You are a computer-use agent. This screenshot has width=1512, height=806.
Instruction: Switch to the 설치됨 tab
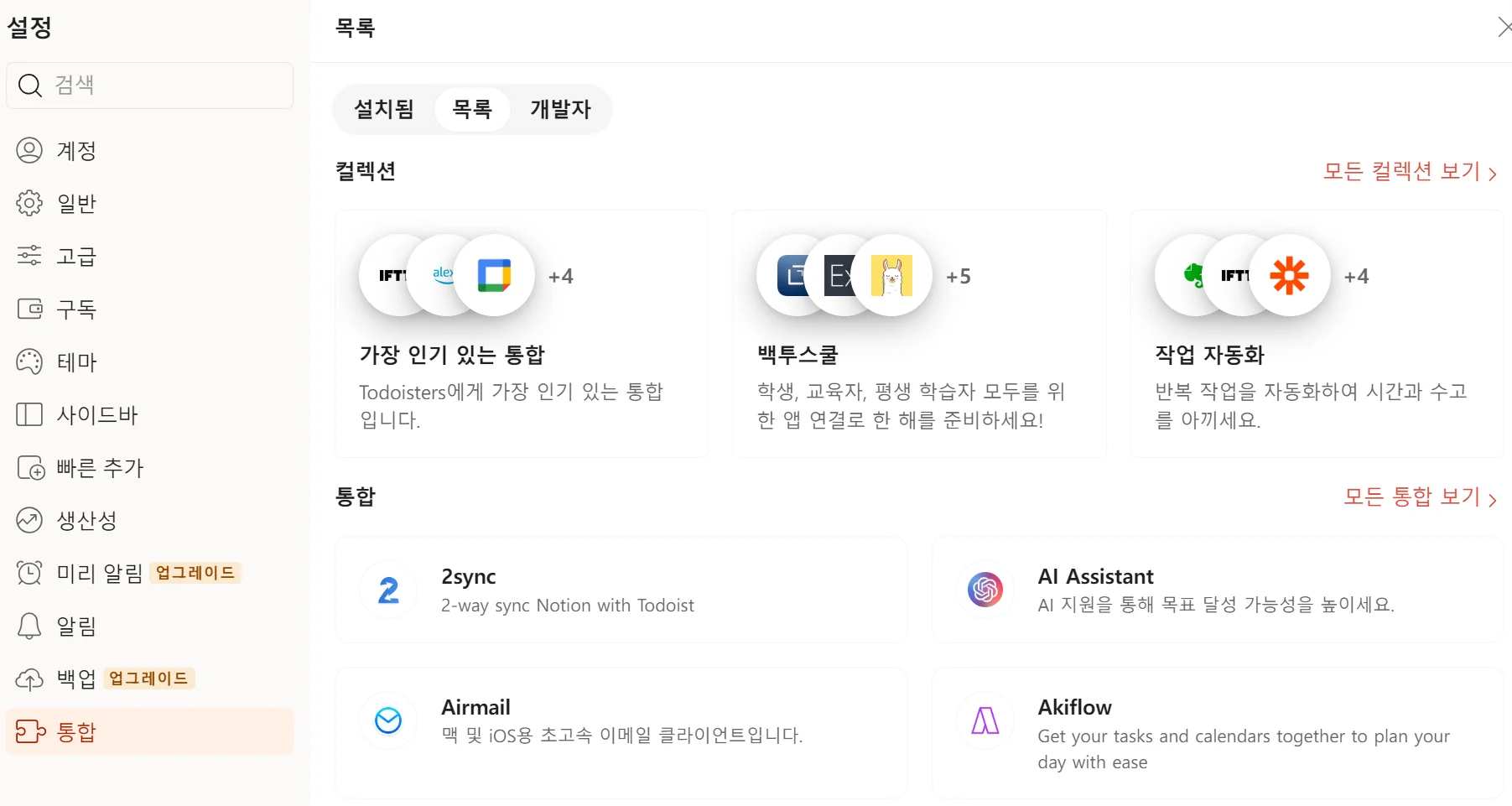coord(384,109)
